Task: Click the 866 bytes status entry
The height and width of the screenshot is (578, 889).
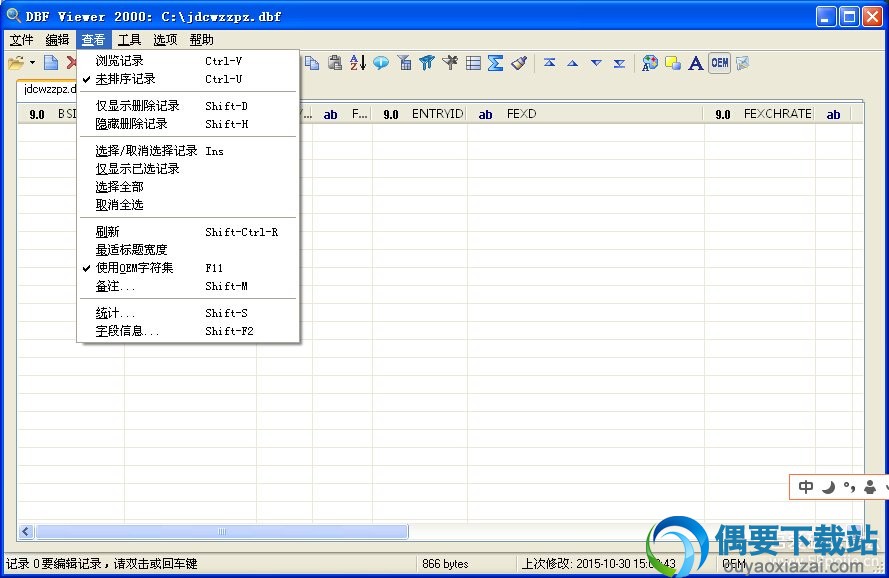Action: 445,564
